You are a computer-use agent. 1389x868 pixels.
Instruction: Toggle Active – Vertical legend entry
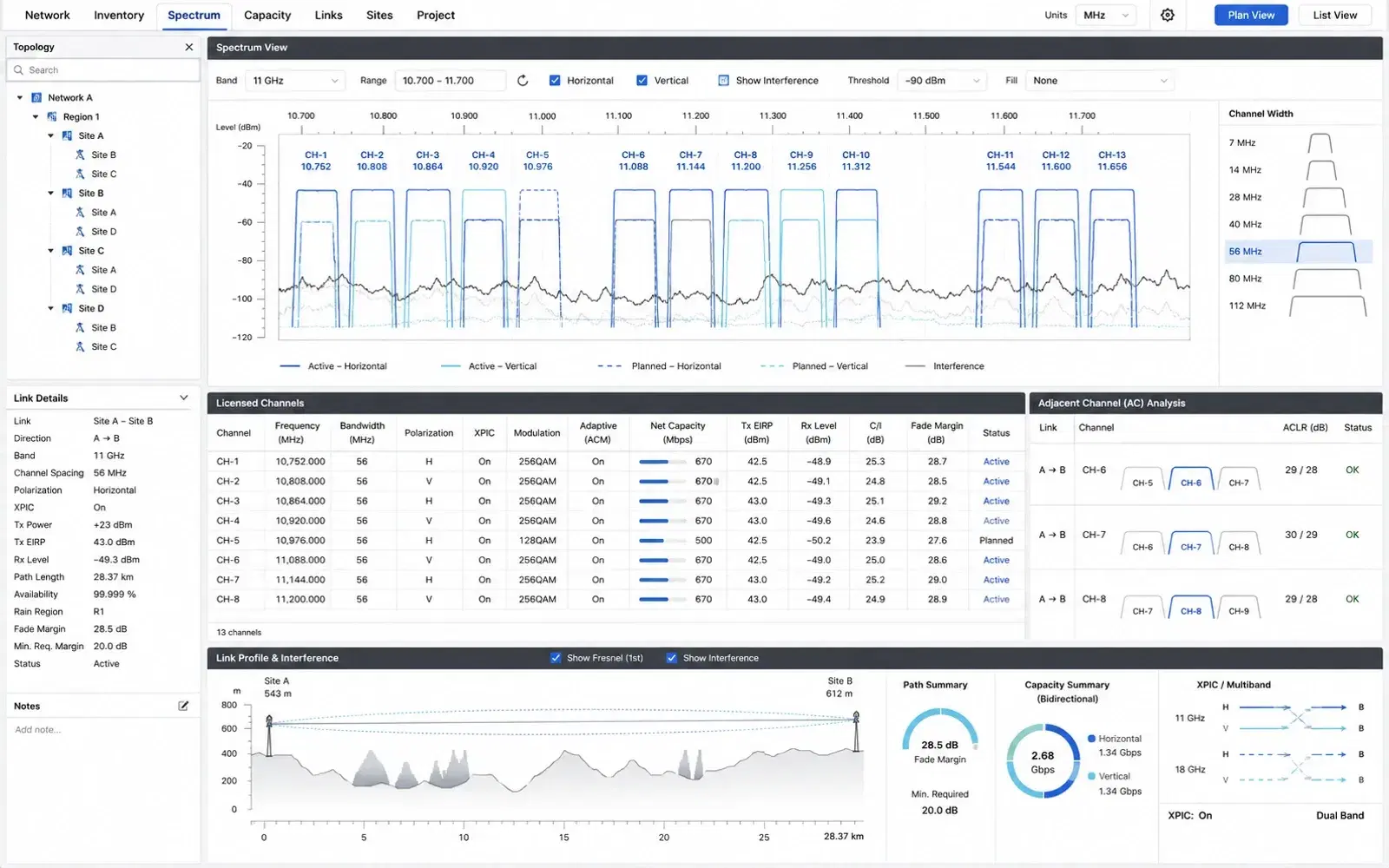coord(489,366)
